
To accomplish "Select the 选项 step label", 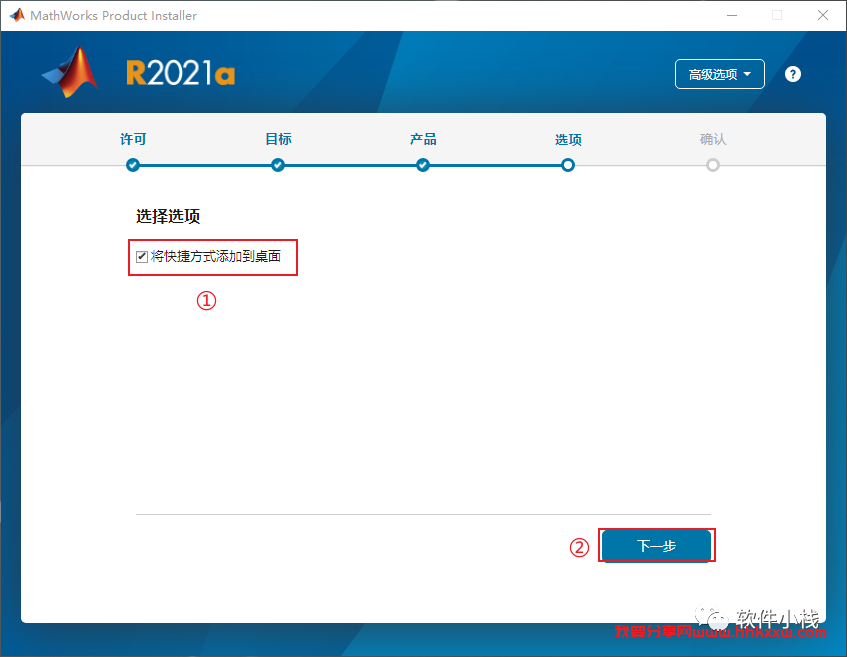I will [568, 140].
